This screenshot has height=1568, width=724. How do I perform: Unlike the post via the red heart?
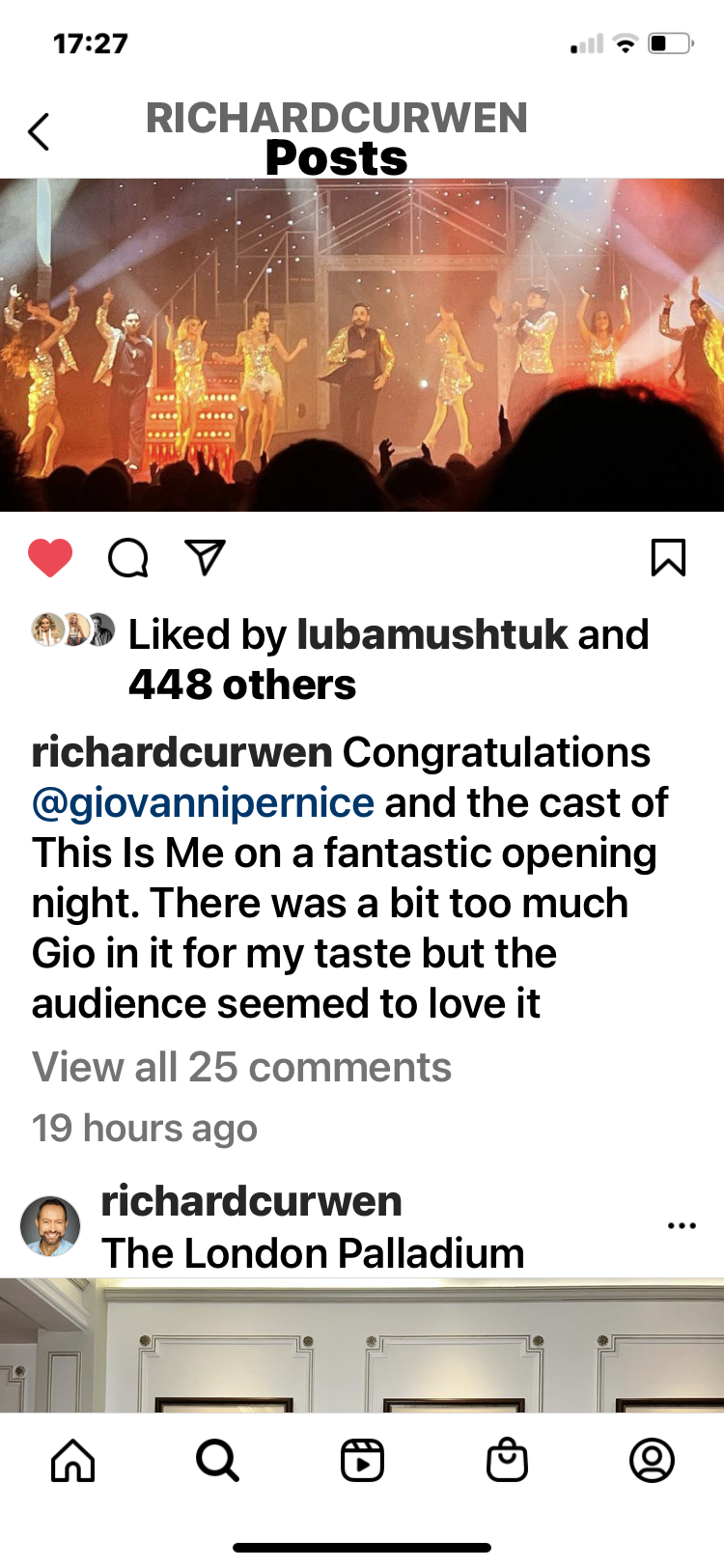click(50, 557)
